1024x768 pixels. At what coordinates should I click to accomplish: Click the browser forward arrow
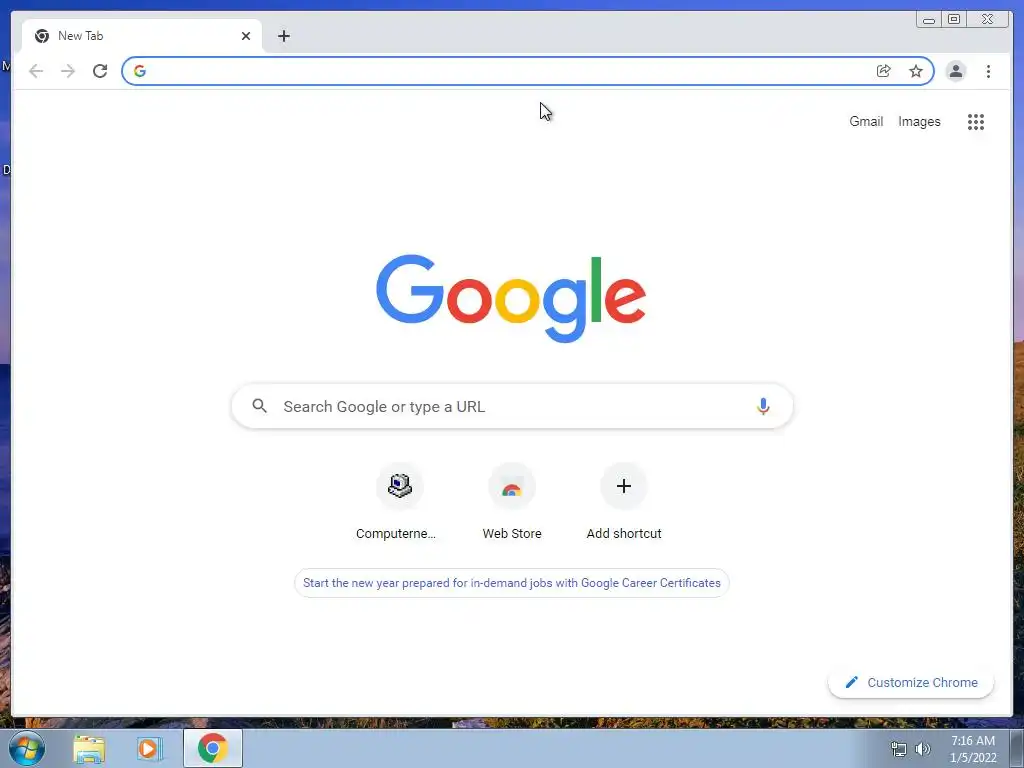click(68, 71)
